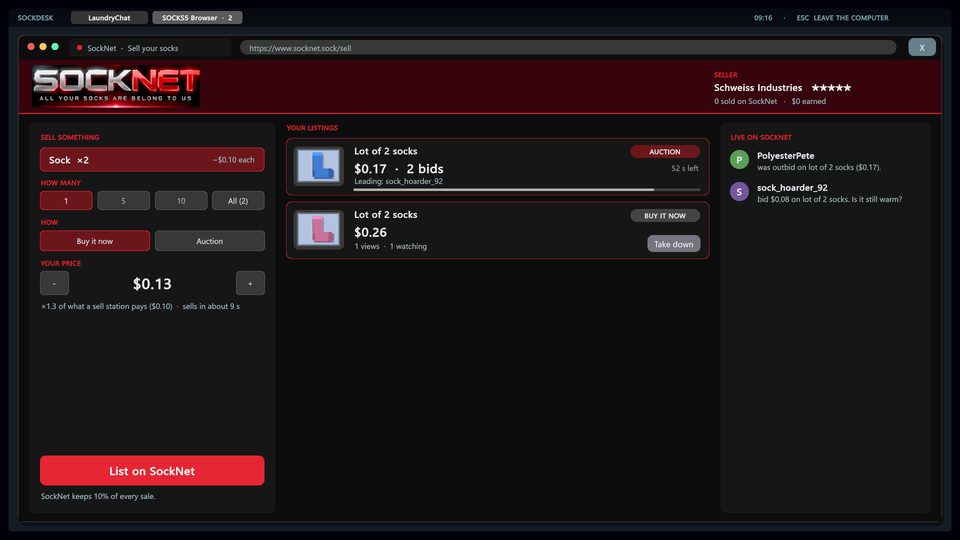Screen dimensions: 960x540
Task: Click the $0.17 · 2 bids text
Action: 399,168
